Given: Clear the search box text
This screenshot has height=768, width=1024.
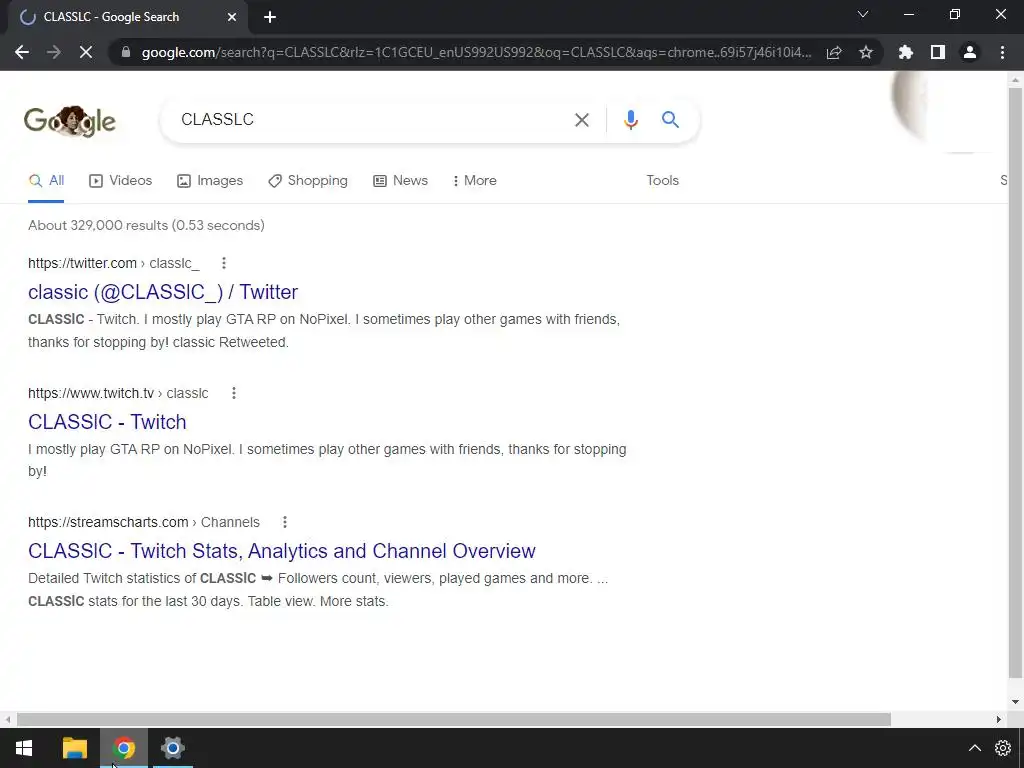Looking at the screenshot, I should coord(581,120).
